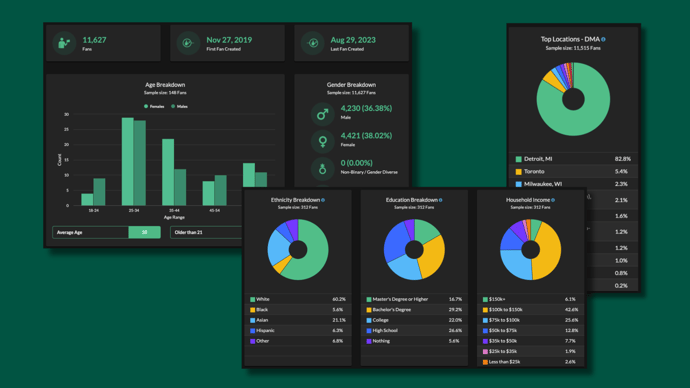Click the Less than $25k income swatch
Viewport: 690px width, 388px height.
point(485,362)
